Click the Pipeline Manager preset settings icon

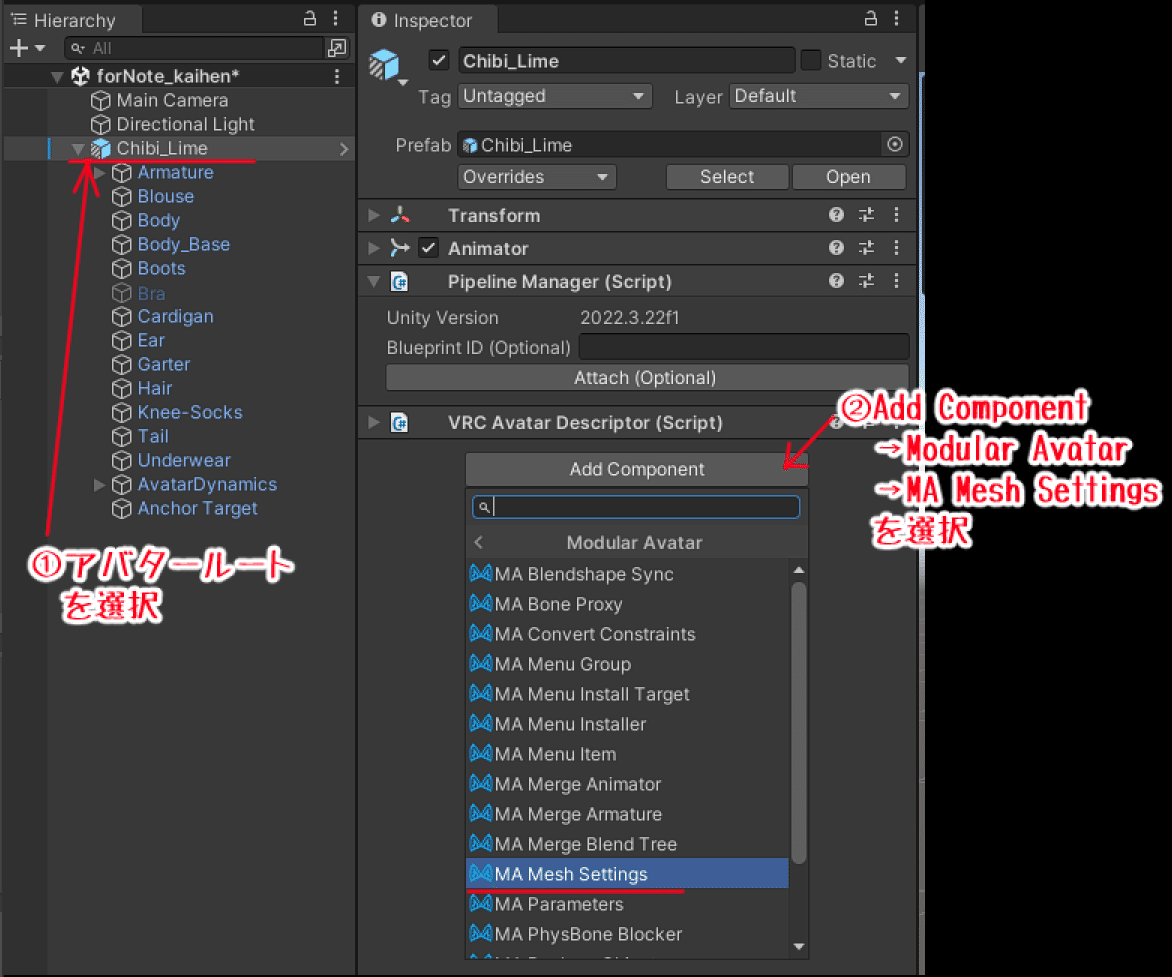click(866, 281)
